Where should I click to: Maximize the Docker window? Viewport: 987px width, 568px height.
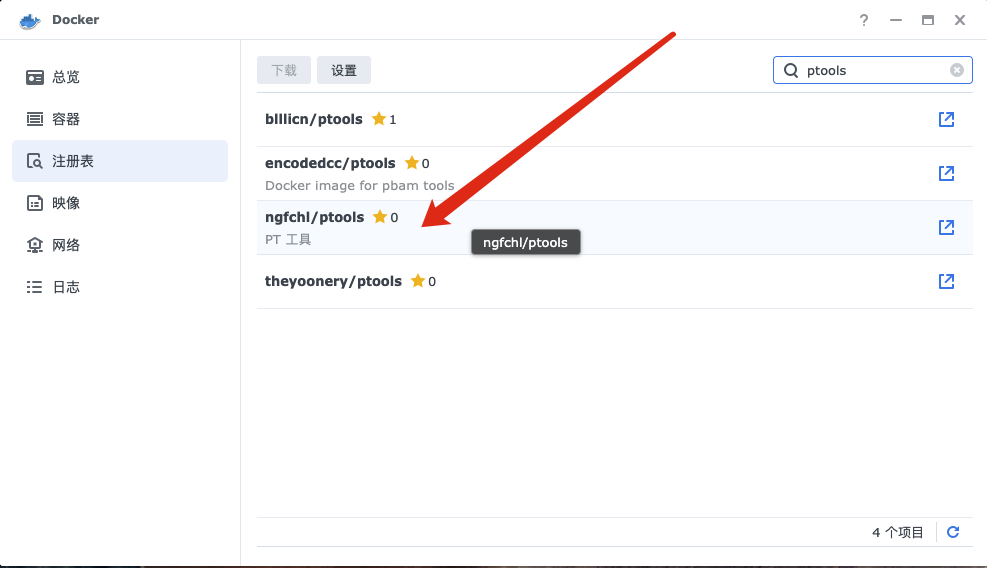928,20
